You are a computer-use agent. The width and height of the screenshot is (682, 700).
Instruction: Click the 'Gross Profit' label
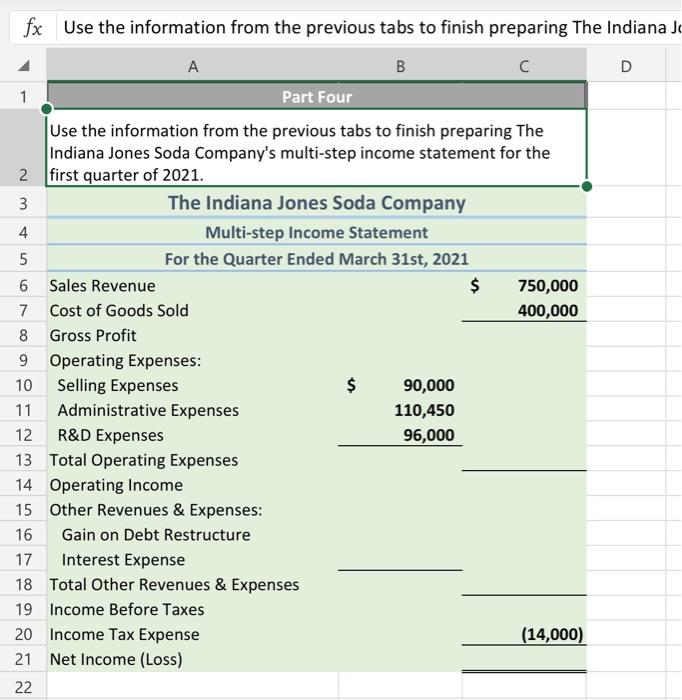click(93, 336)
